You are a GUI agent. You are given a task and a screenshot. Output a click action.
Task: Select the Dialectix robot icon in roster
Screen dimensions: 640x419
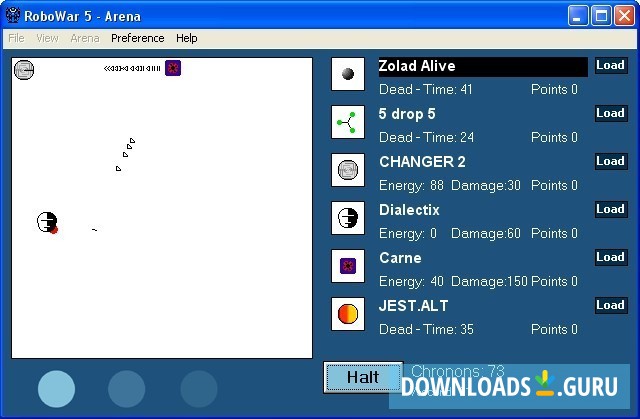348,218
